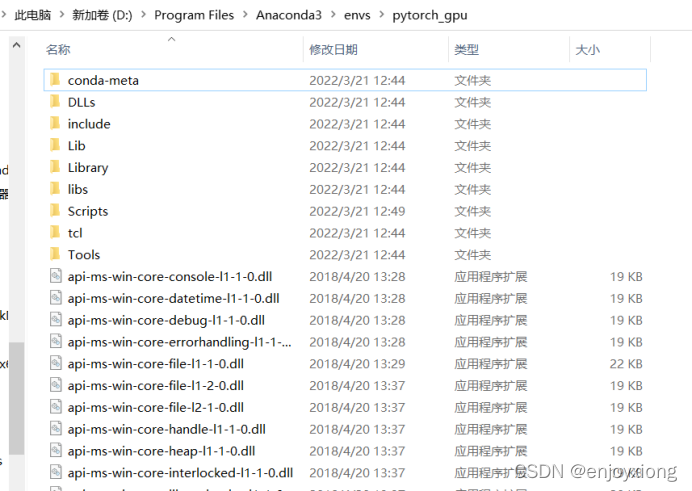Select file name api-ms-win-core-file-l1-2-0.dll
The image size is (692, 491).
(156, 385)
